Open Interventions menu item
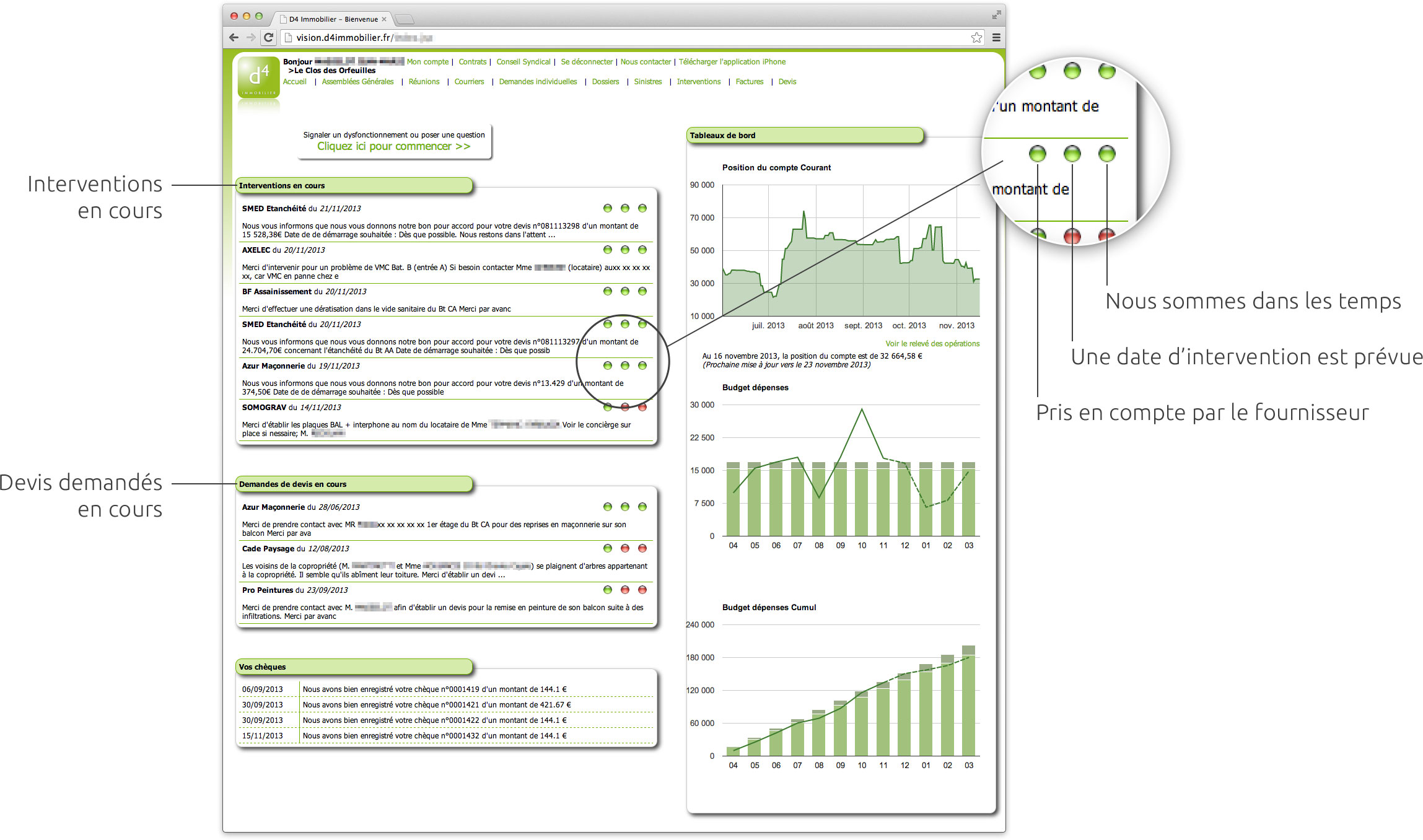The height and width of the screenshot is (840, 1423). coord(699,82)
